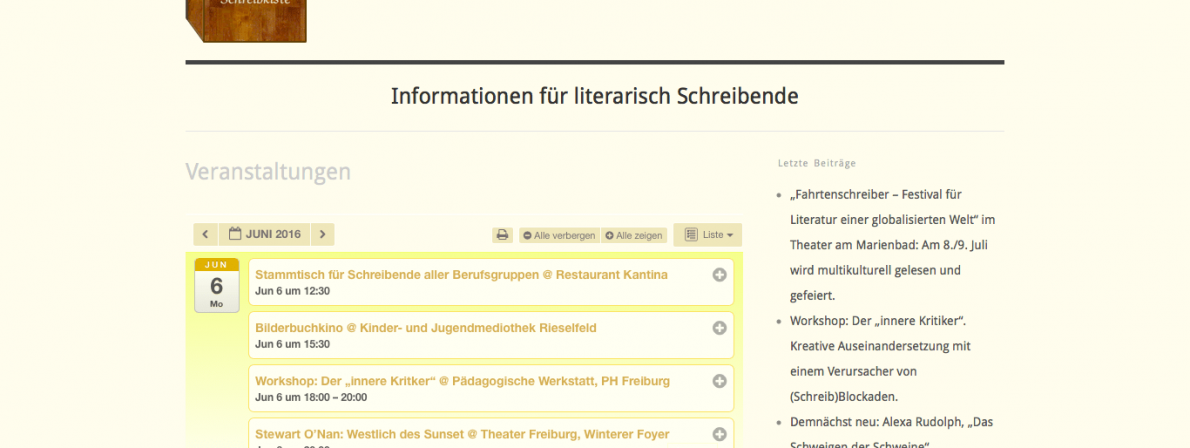This screenshot has height=448, width=1190.
Task: Collapse all events with Alle verbergen
Action: tap(559, 236)
